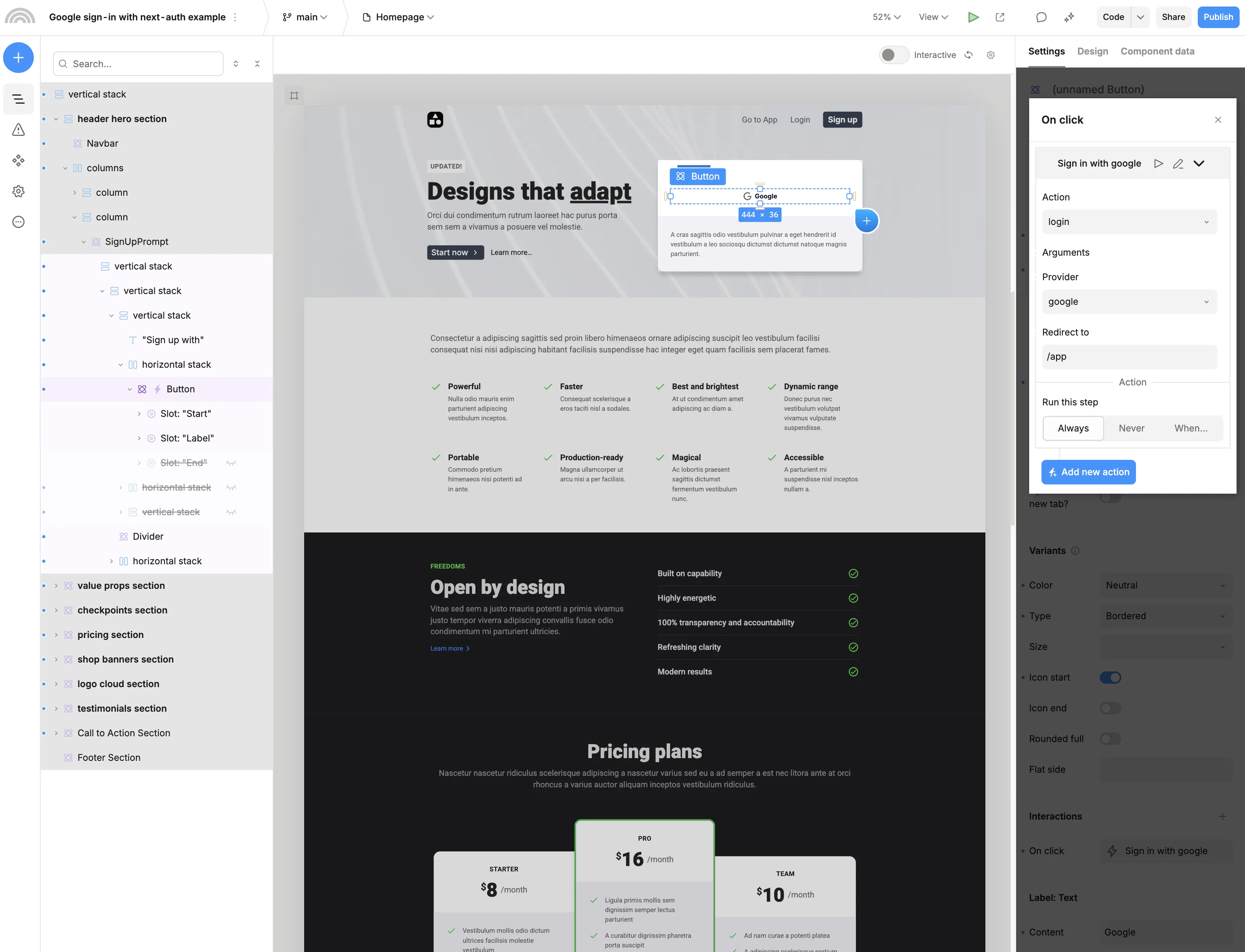
Task: Close the On click dialog
Action: 1218,119
